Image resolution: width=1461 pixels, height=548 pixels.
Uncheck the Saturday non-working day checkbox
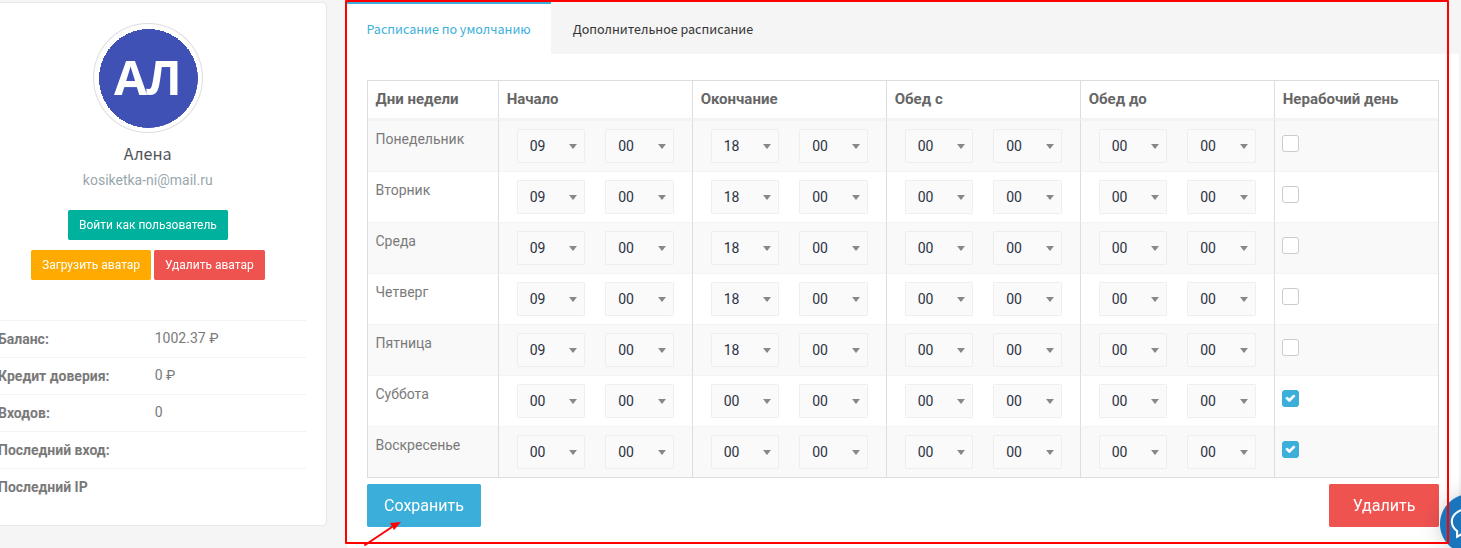point(1290,399)
